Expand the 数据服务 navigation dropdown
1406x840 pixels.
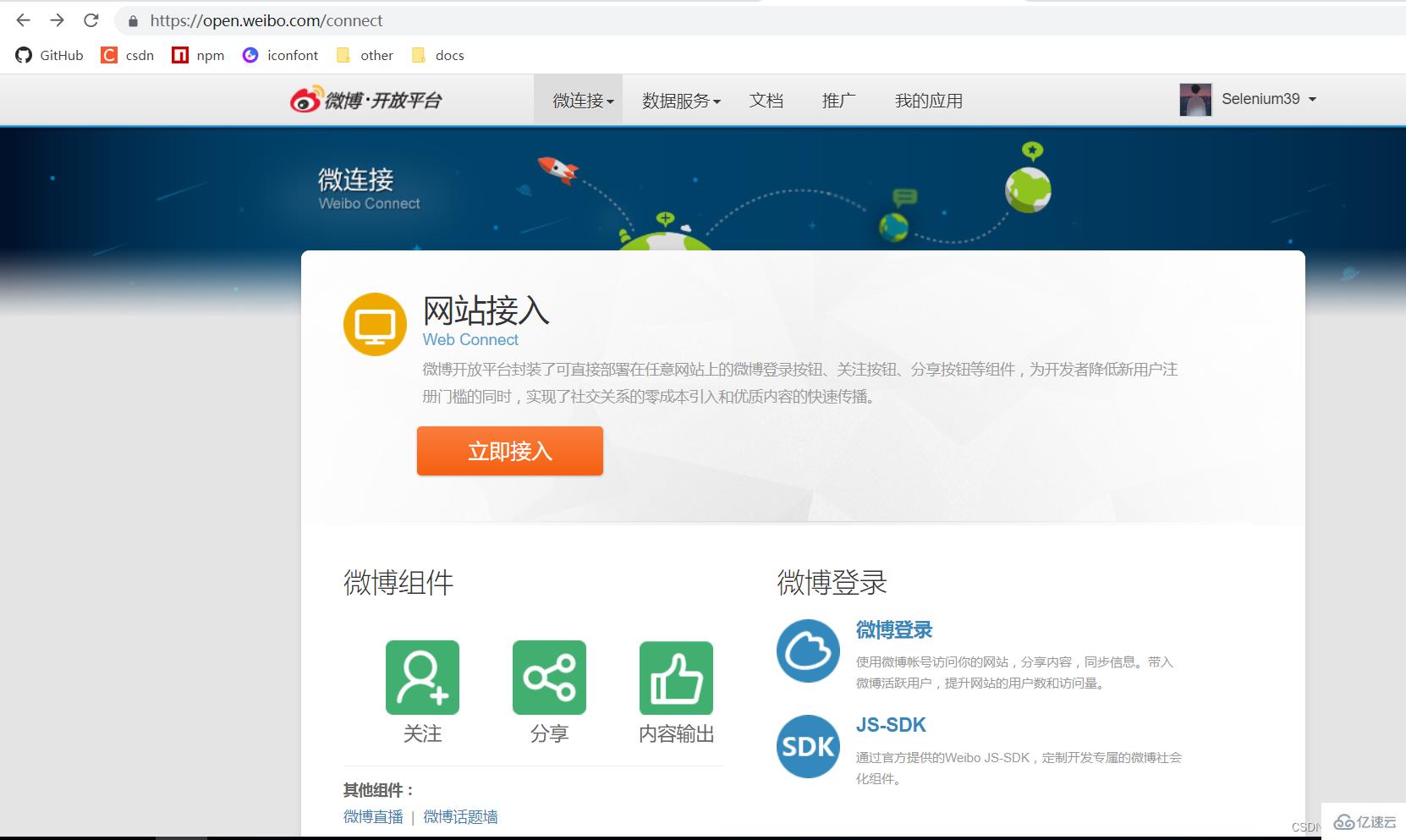pos(681,101)
